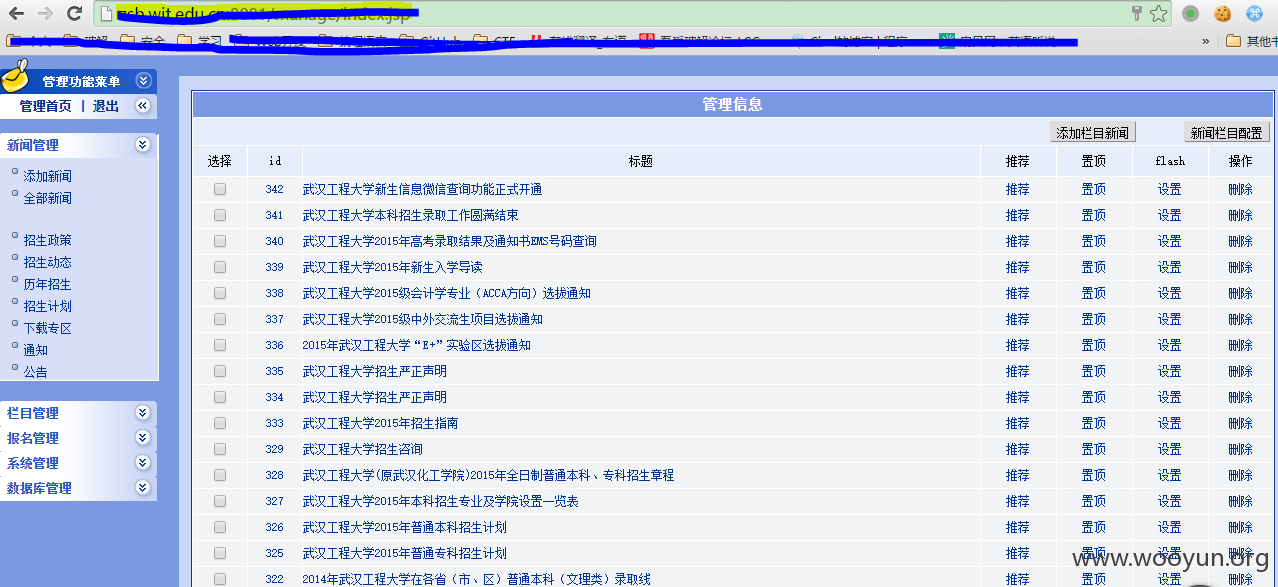Screen dimensions: 1278x587
Task: Click the saved-password key icon in address bar
Action: click(1137, 13)
